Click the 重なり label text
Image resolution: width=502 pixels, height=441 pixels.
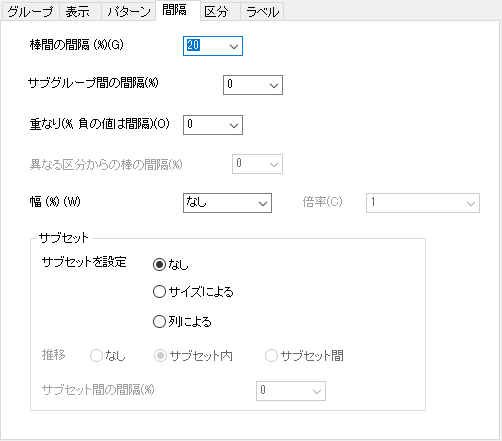tap(100, 124)
